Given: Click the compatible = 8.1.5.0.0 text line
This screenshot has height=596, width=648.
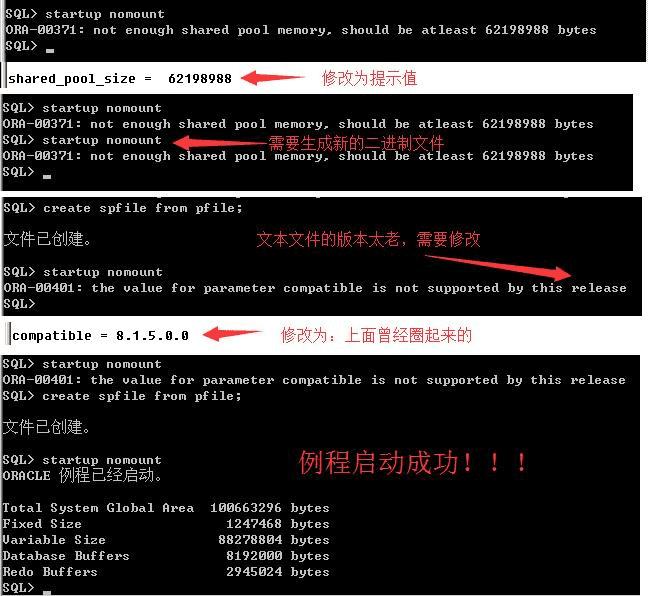Looking at the screenshot, I should click(100, 335).
